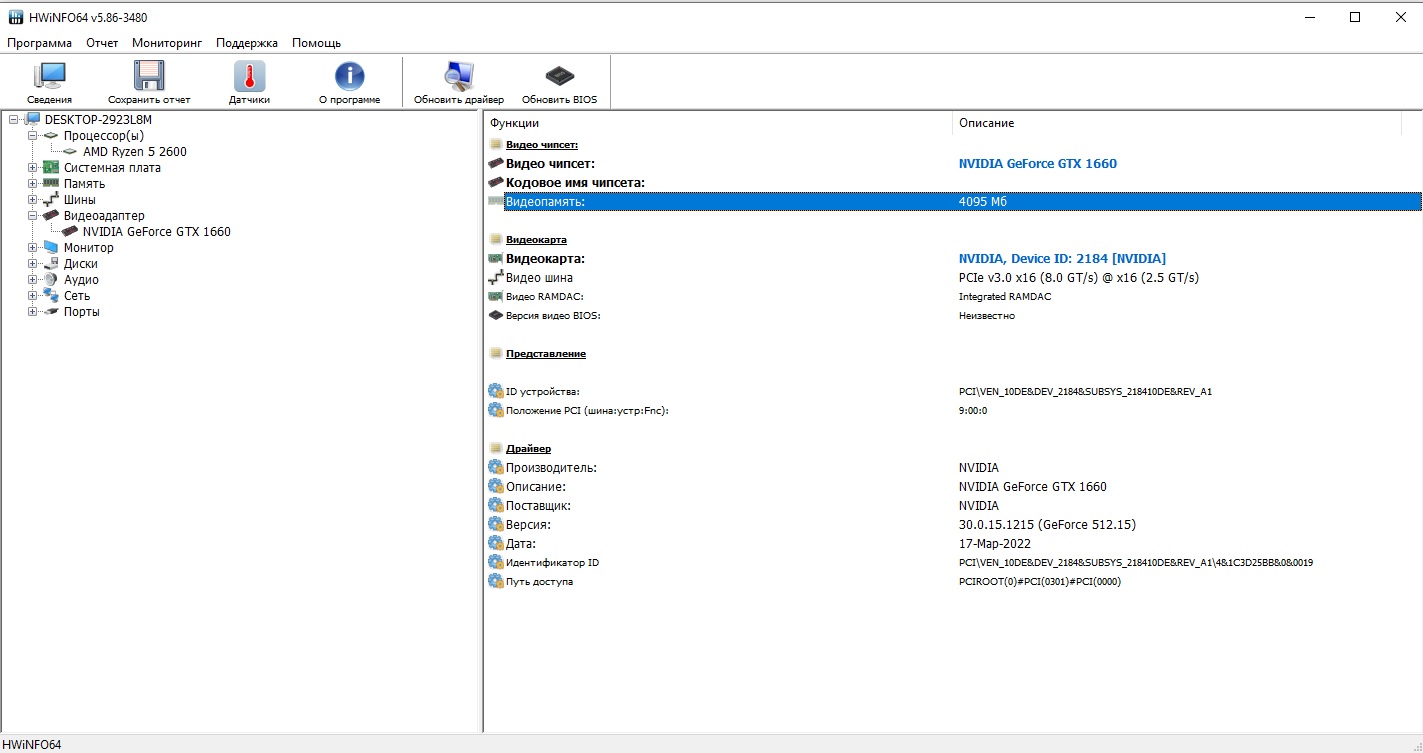Click the Память memory module icon
Image resolution: width=1423 pixels, height=753 pixels.
click(x=52, y=184)
